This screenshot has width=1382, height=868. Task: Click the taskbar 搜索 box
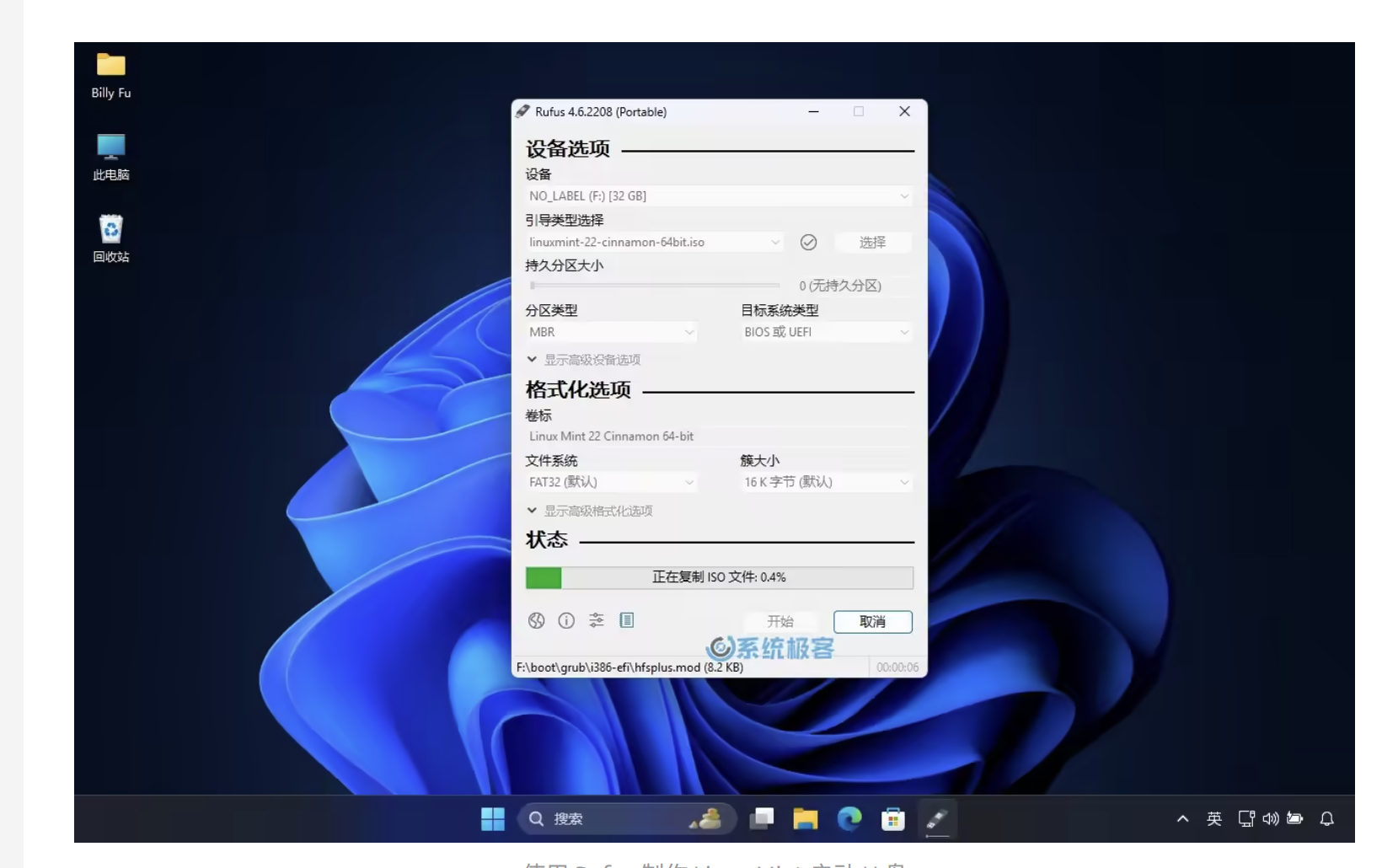[627, 819]
